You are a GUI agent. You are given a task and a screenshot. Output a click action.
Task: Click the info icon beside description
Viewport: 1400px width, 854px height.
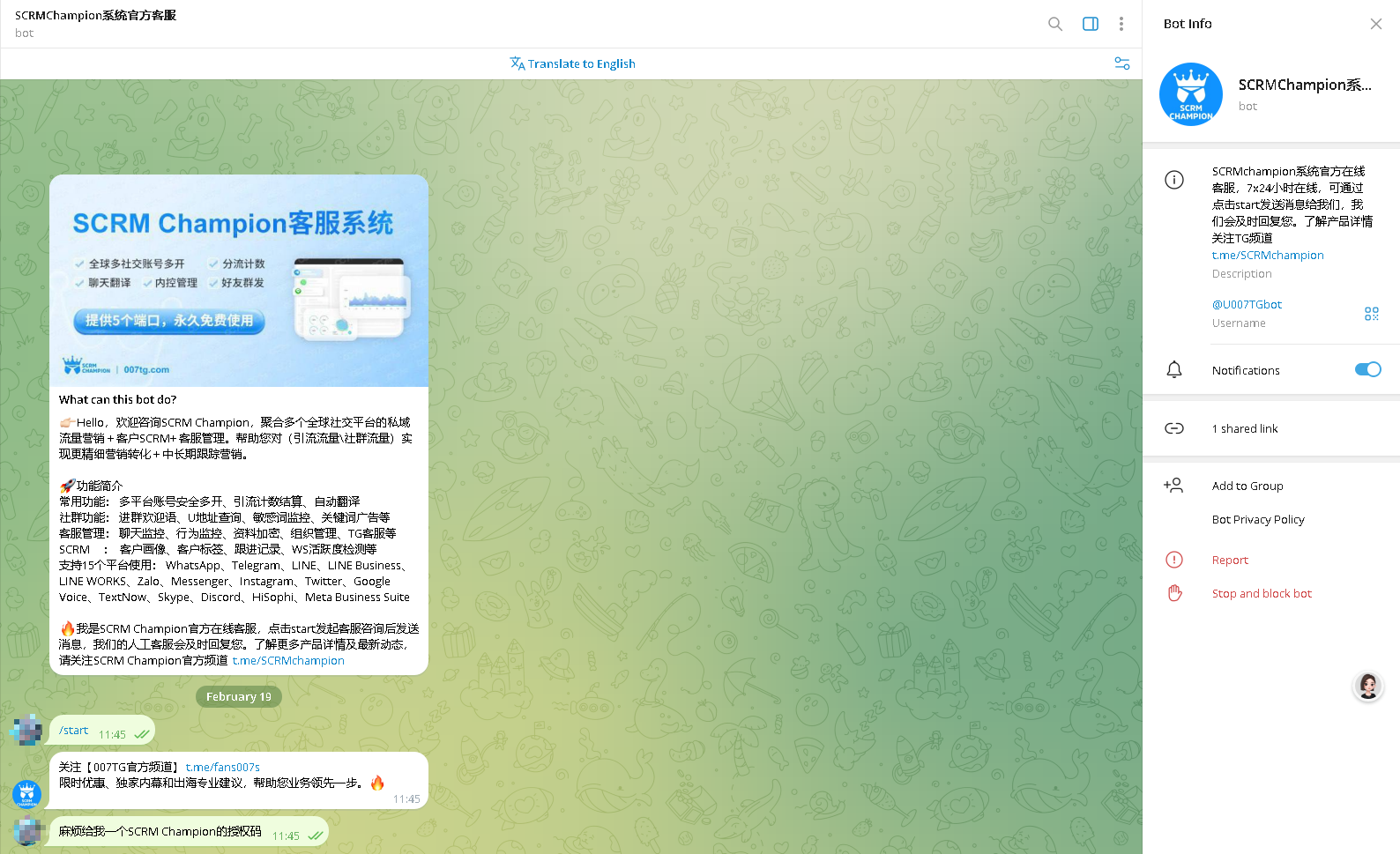click(1173, 180)
